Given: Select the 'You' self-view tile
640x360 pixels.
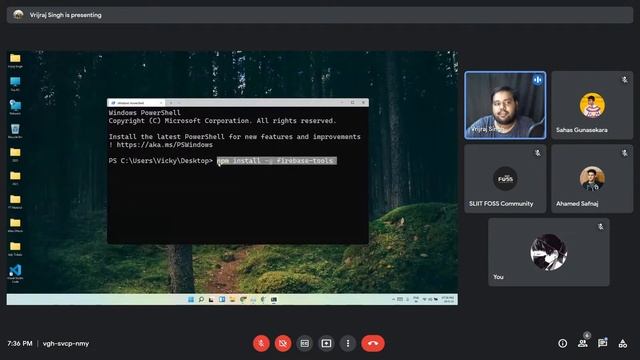Looking at the screenshot, I should (x=549, y=252).
